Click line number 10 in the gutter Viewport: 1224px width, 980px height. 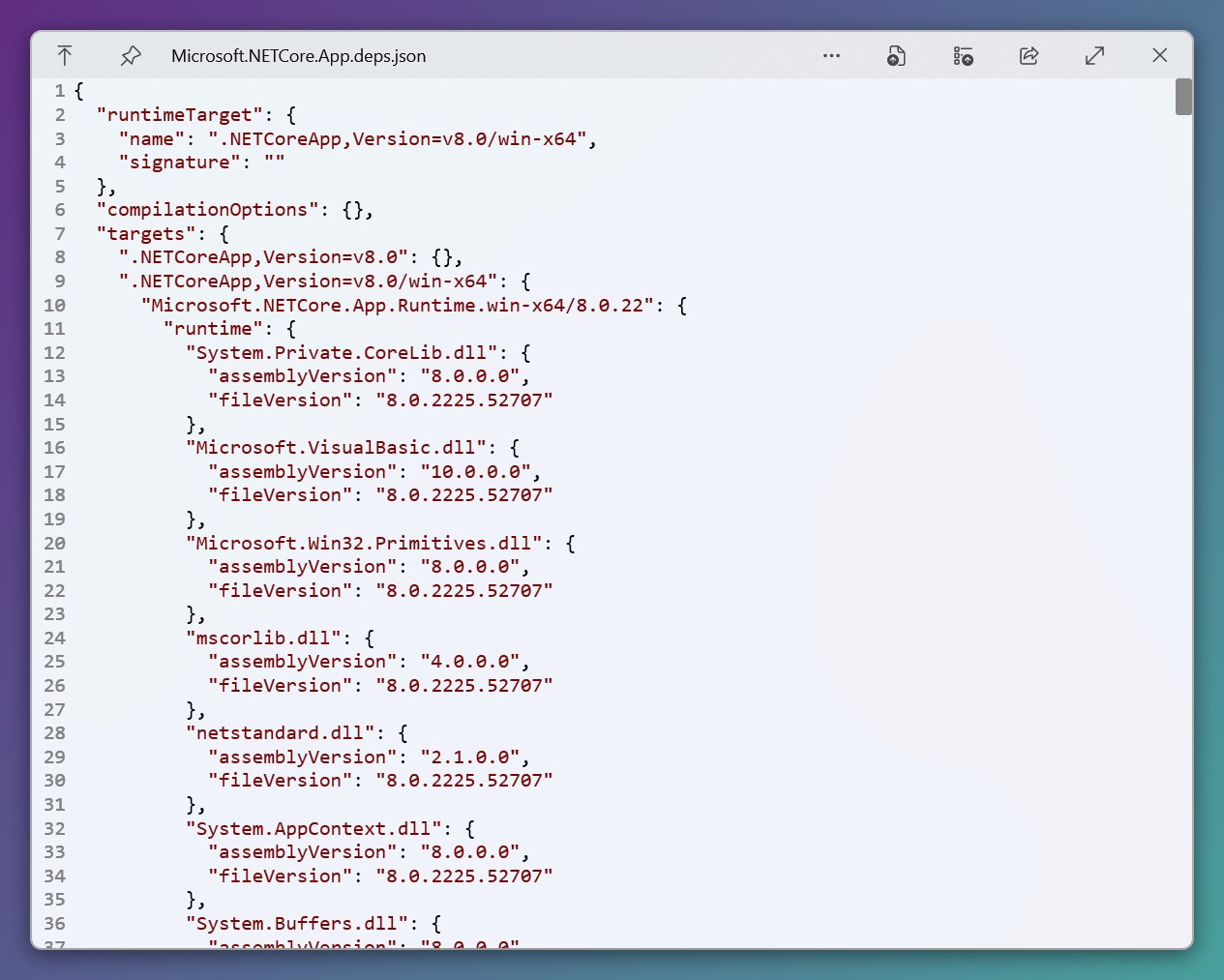(x=54, y=305)
